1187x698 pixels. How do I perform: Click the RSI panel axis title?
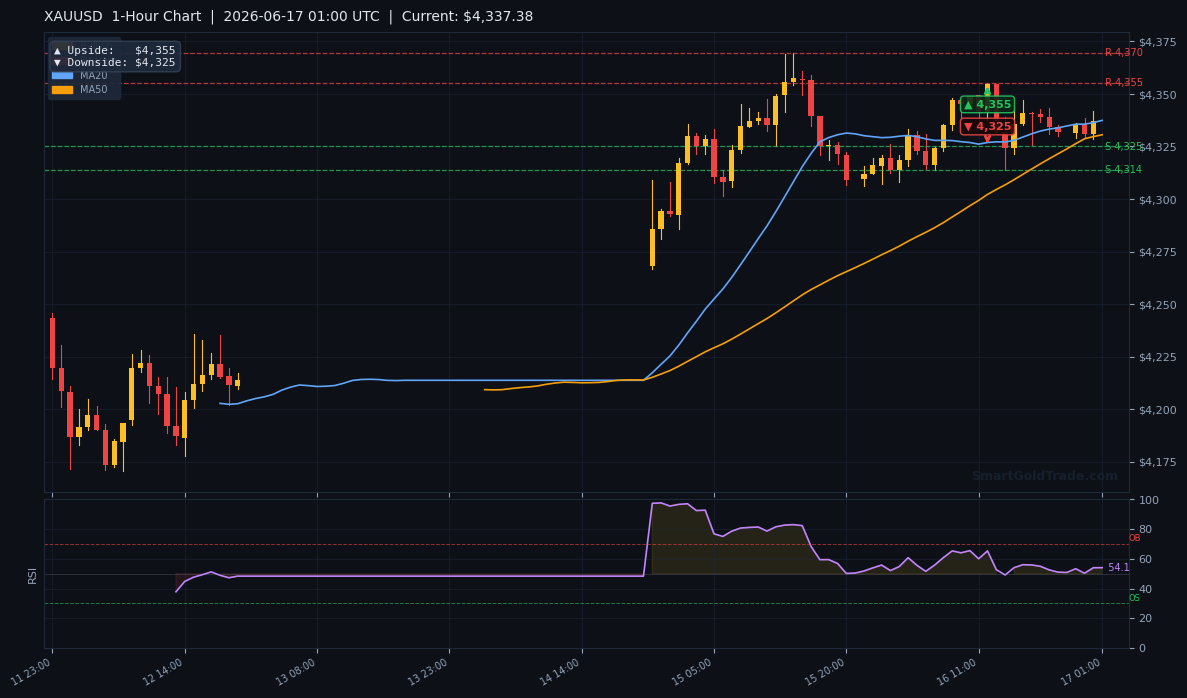33,575
